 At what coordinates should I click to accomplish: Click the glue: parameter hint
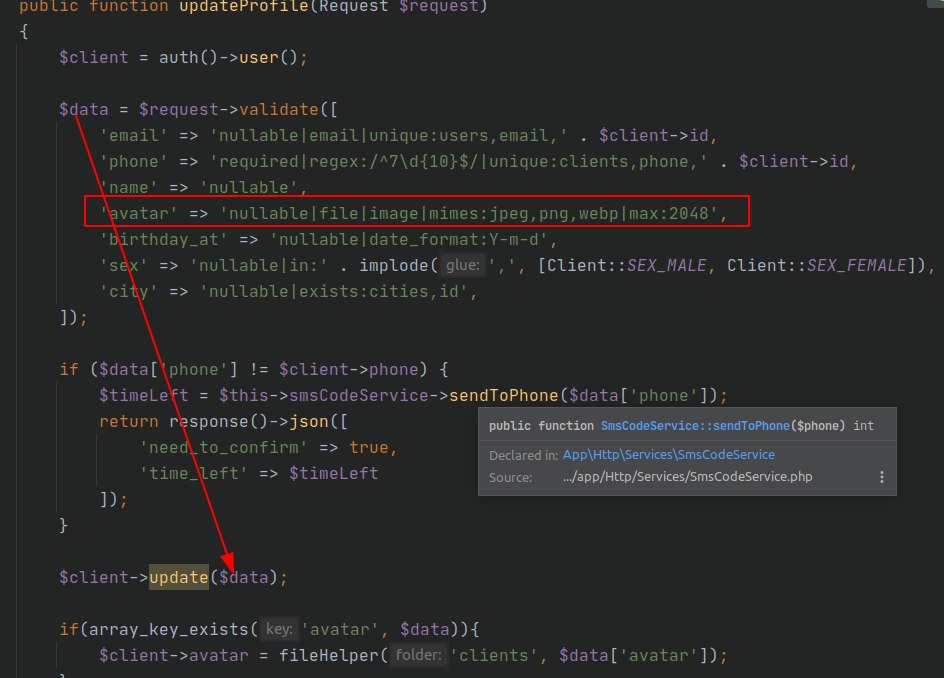463,266
